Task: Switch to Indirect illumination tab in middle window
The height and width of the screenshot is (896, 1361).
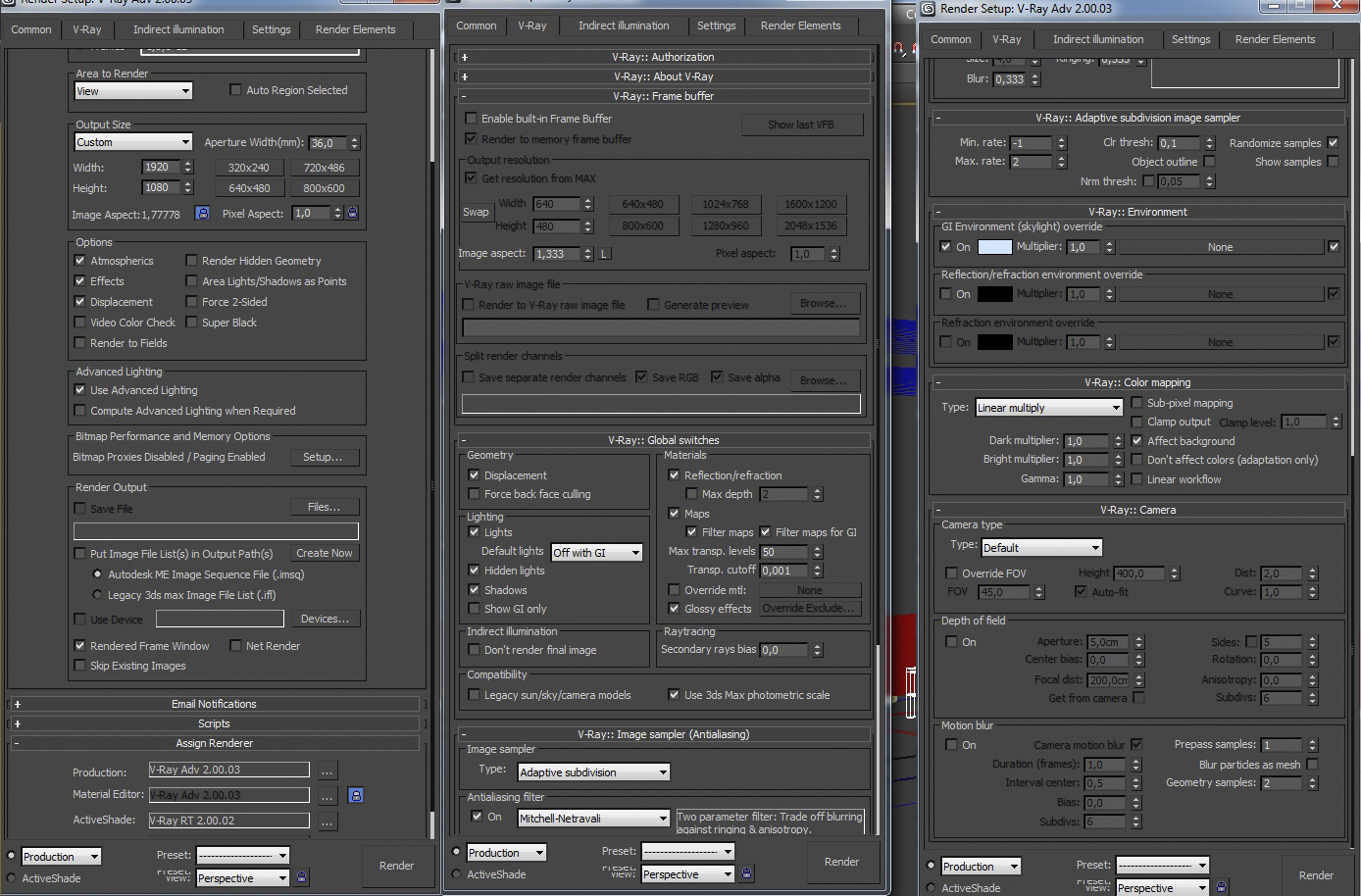Action: [x=624, y=25]
